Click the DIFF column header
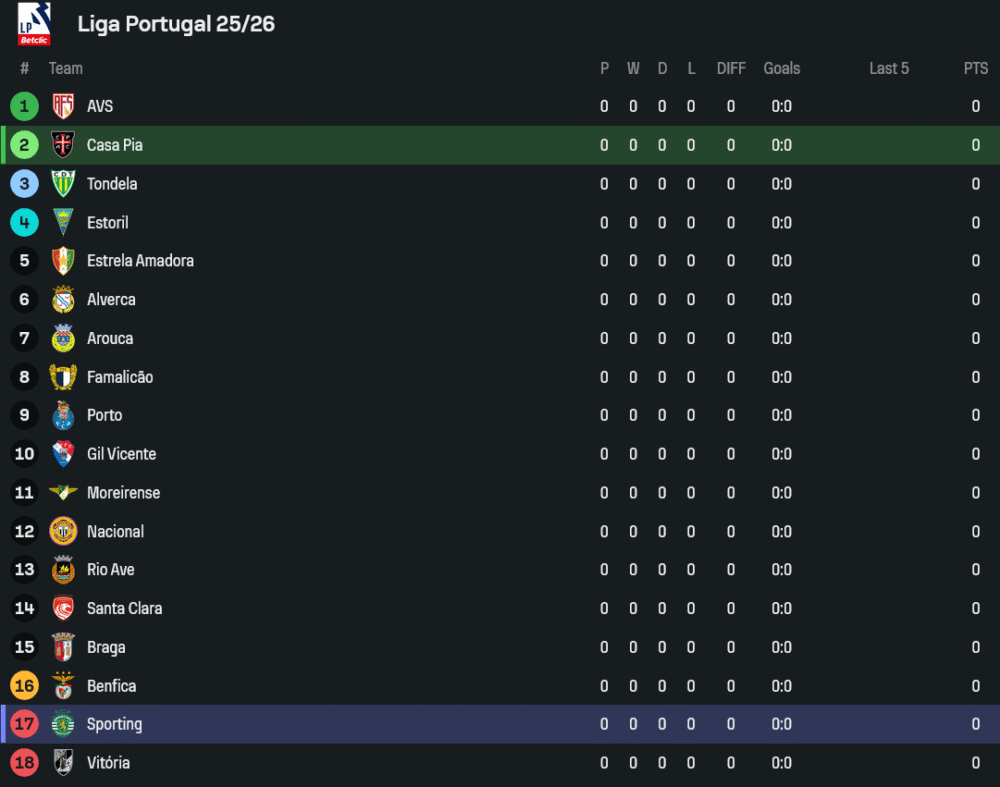The image size is (1000, 787). pyautogui.click(x=731, y=68)
